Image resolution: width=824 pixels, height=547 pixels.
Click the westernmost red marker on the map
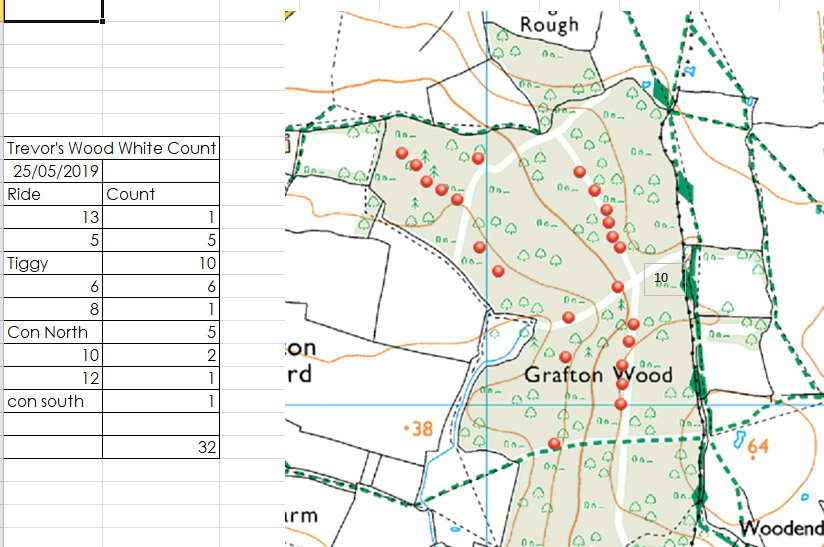[402, 154]
